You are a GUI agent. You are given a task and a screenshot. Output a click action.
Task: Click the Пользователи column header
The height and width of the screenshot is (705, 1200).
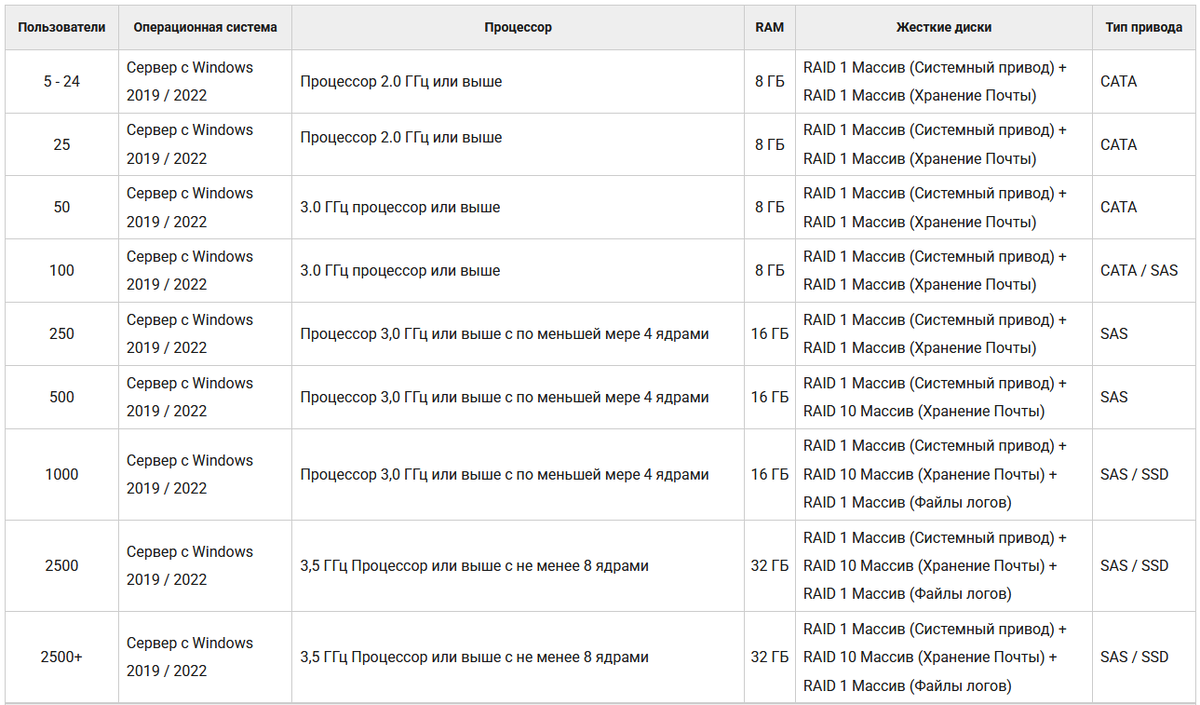(61, 28)
